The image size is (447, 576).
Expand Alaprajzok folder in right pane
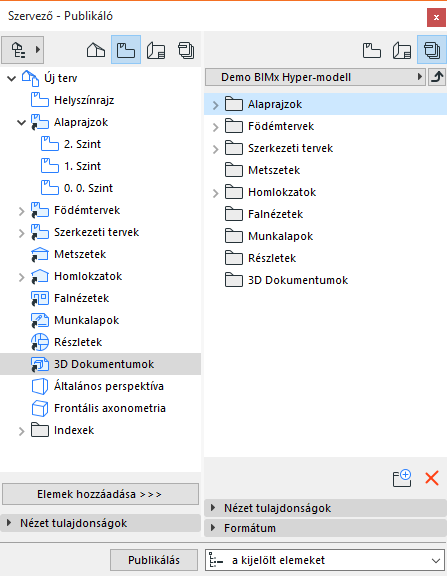pos(216,105)
